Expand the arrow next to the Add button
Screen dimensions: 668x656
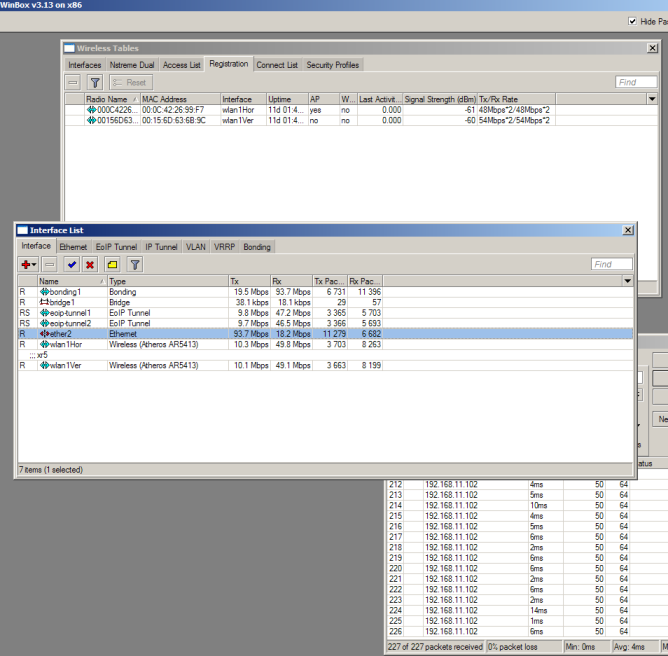[36, 265]
